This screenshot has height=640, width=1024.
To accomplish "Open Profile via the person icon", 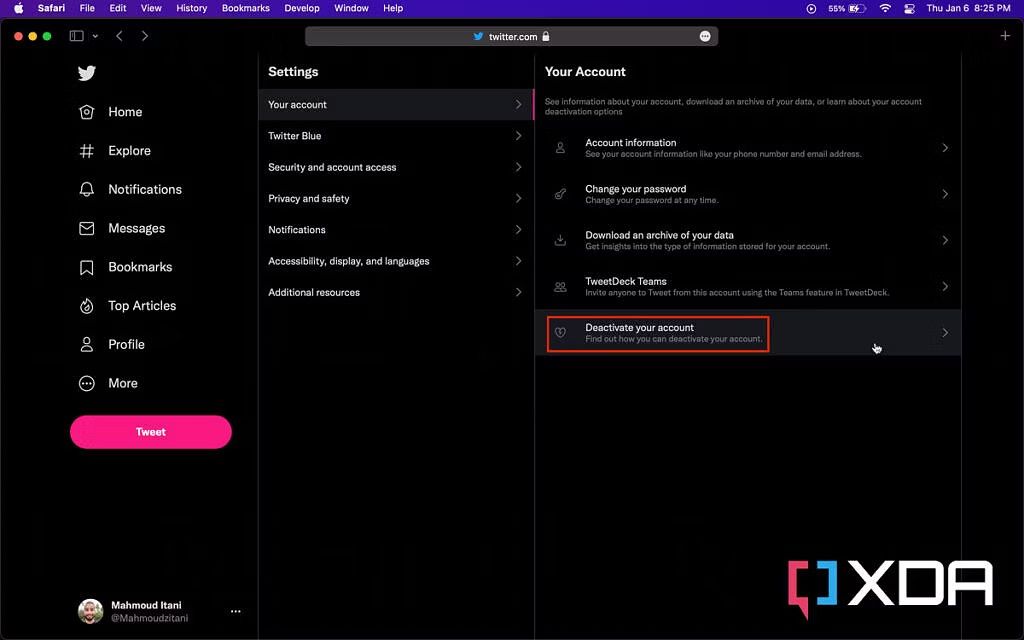I will click(x=87, y=344).
